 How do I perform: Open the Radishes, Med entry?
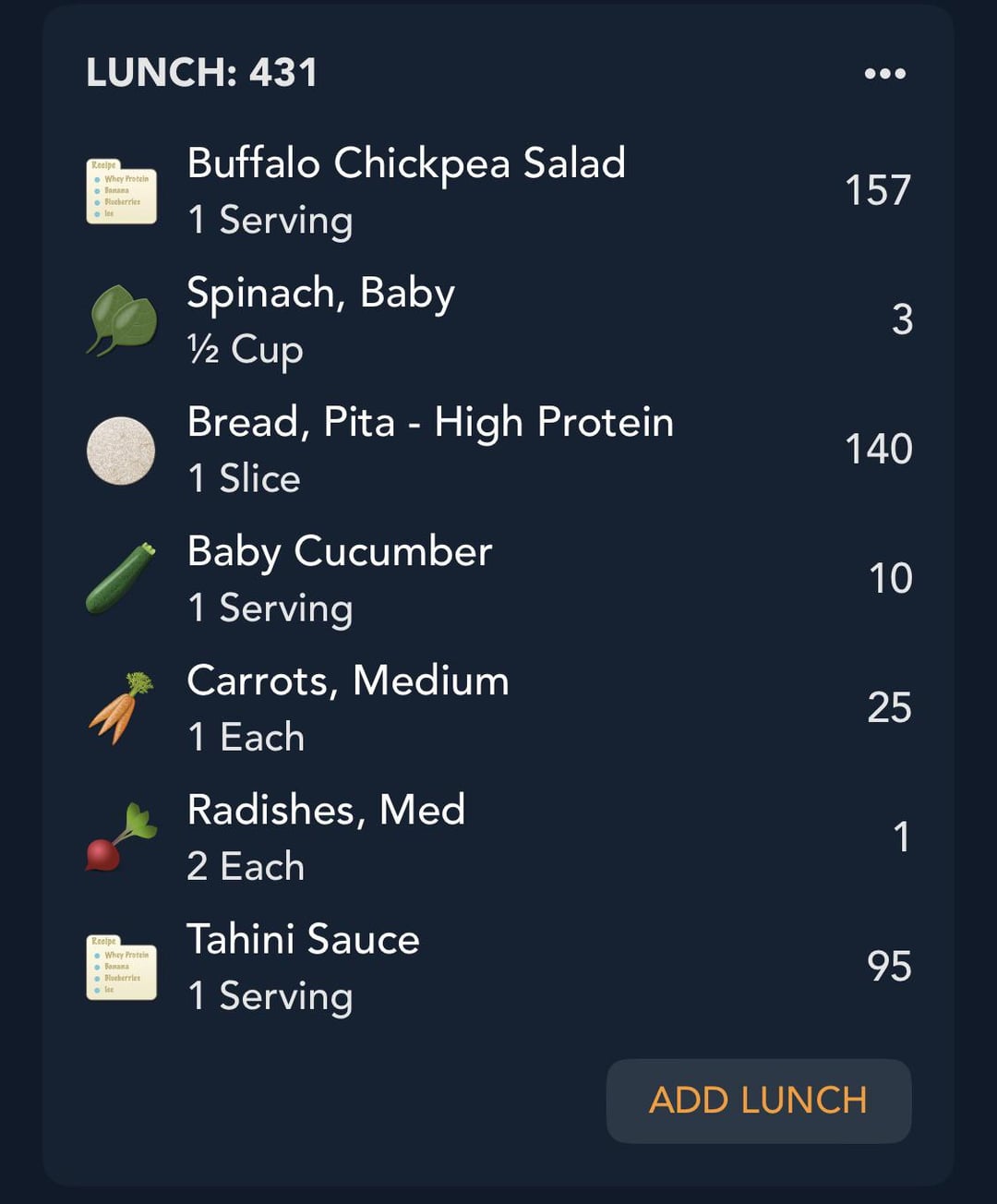[x=498, y=837]
